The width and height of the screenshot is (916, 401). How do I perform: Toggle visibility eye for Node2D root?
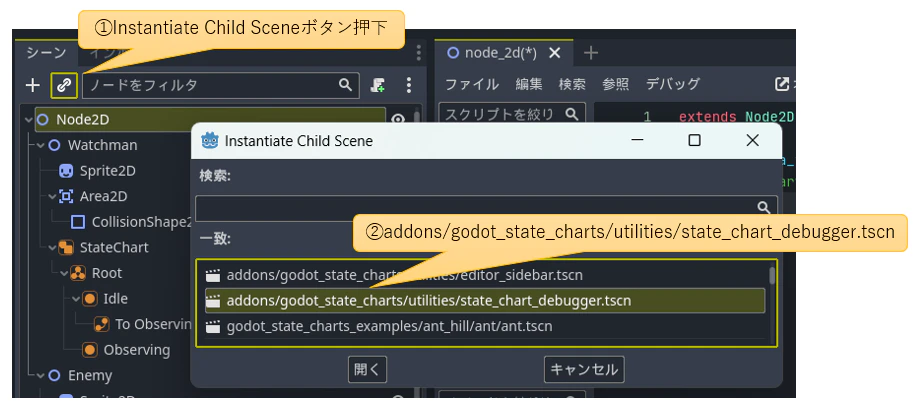pyautogui.click(x=398, y=120)
